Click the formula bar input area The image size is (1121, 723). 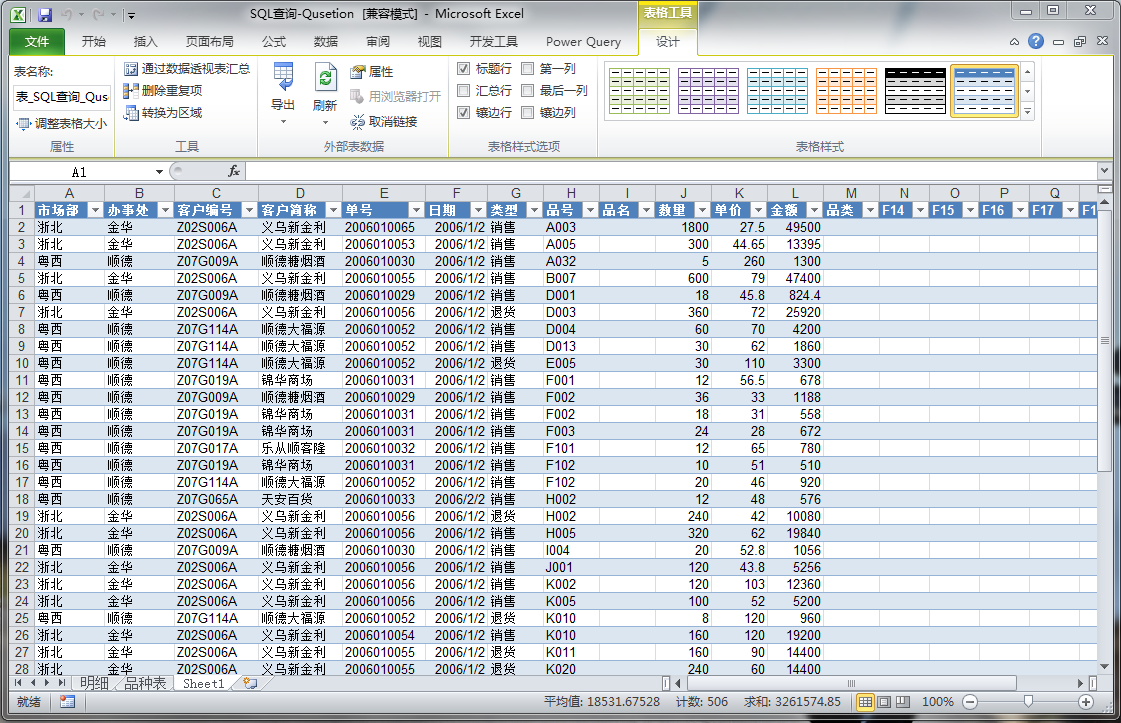tap(671, 171)
